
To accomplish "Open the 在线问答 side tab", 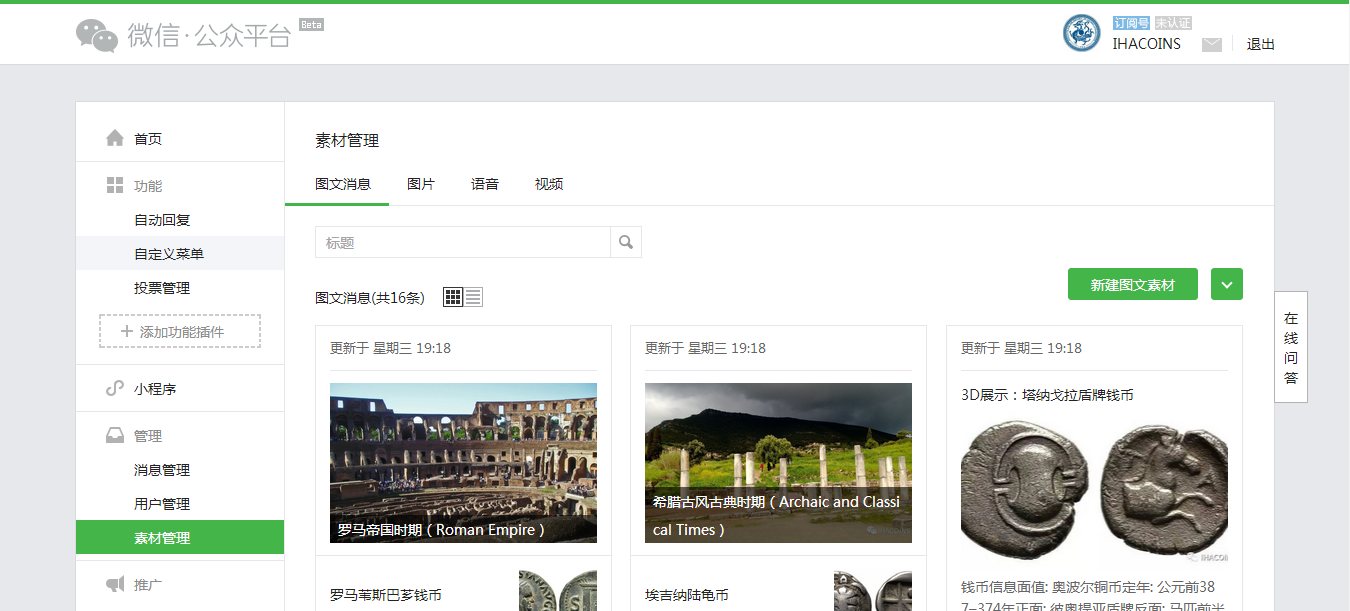I will coord(1291,347).
